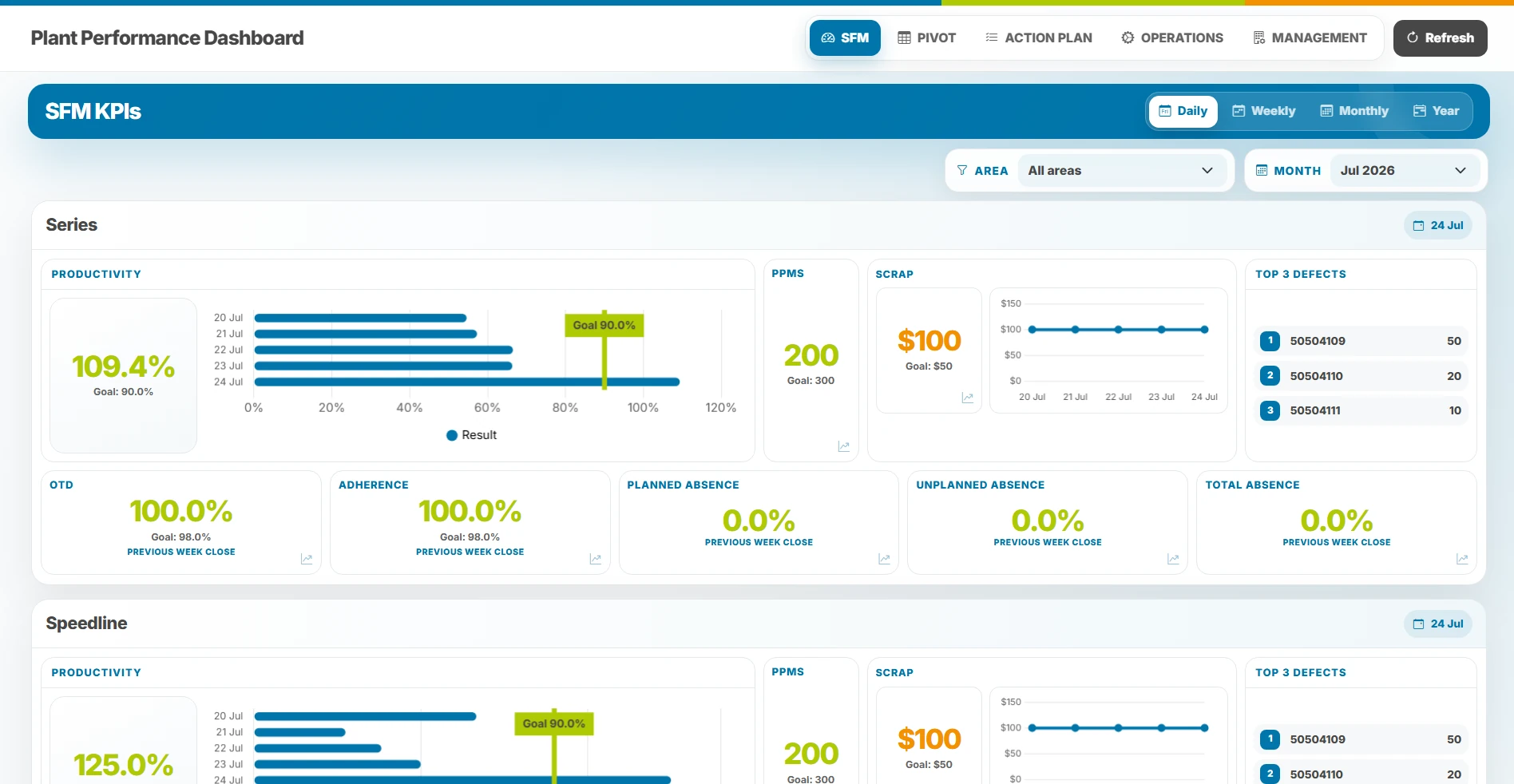Click the Series scrap value $100
Image resolution: width=1514 pixels, height=784 pixels.
pos(929,341)
